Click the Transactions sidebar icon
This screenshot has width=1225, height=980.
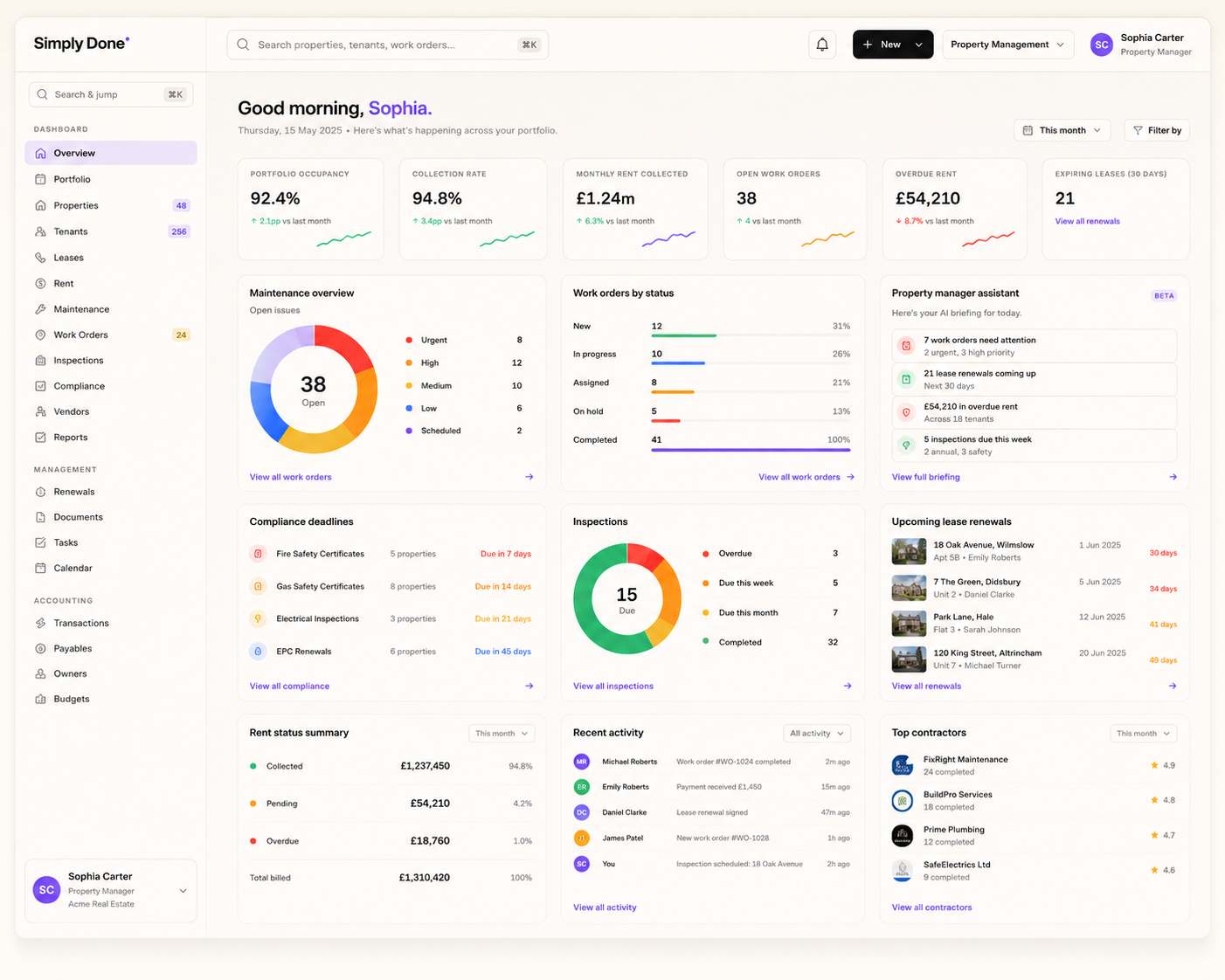point(40,623)
